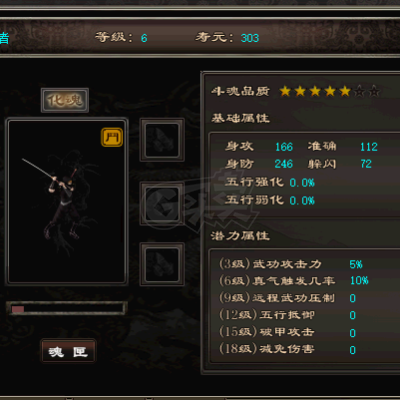
Task: Click the first gold quality star
Action: [285, 91]
